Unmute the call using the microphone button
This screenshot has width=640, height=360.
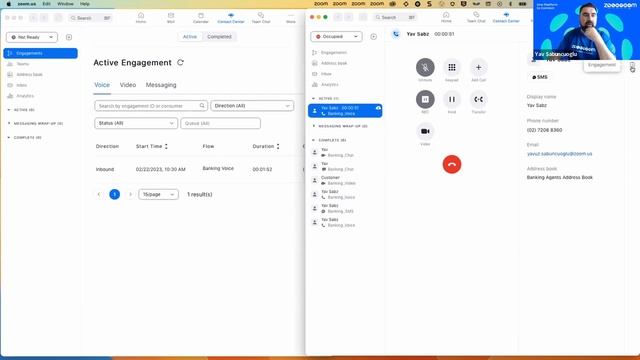[425, 67]
